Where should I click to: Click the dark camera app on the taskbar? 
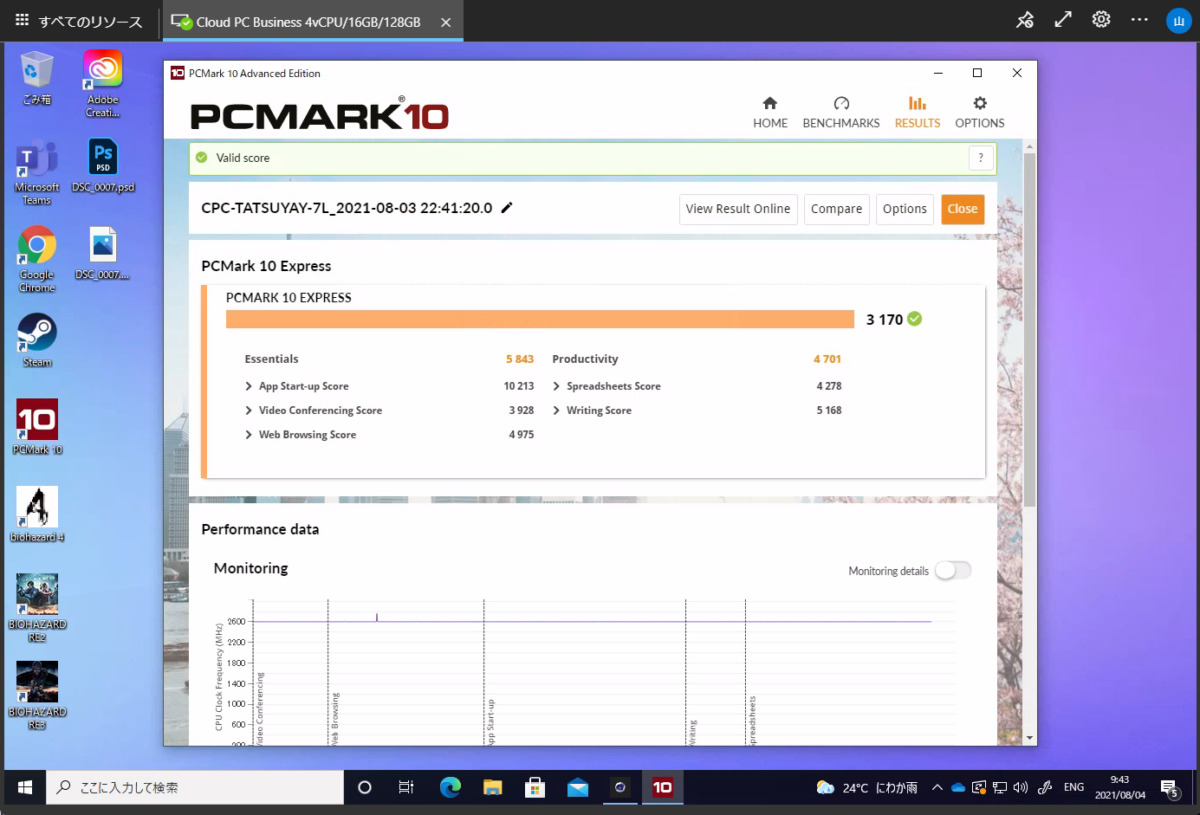click(x=620, y=788)
